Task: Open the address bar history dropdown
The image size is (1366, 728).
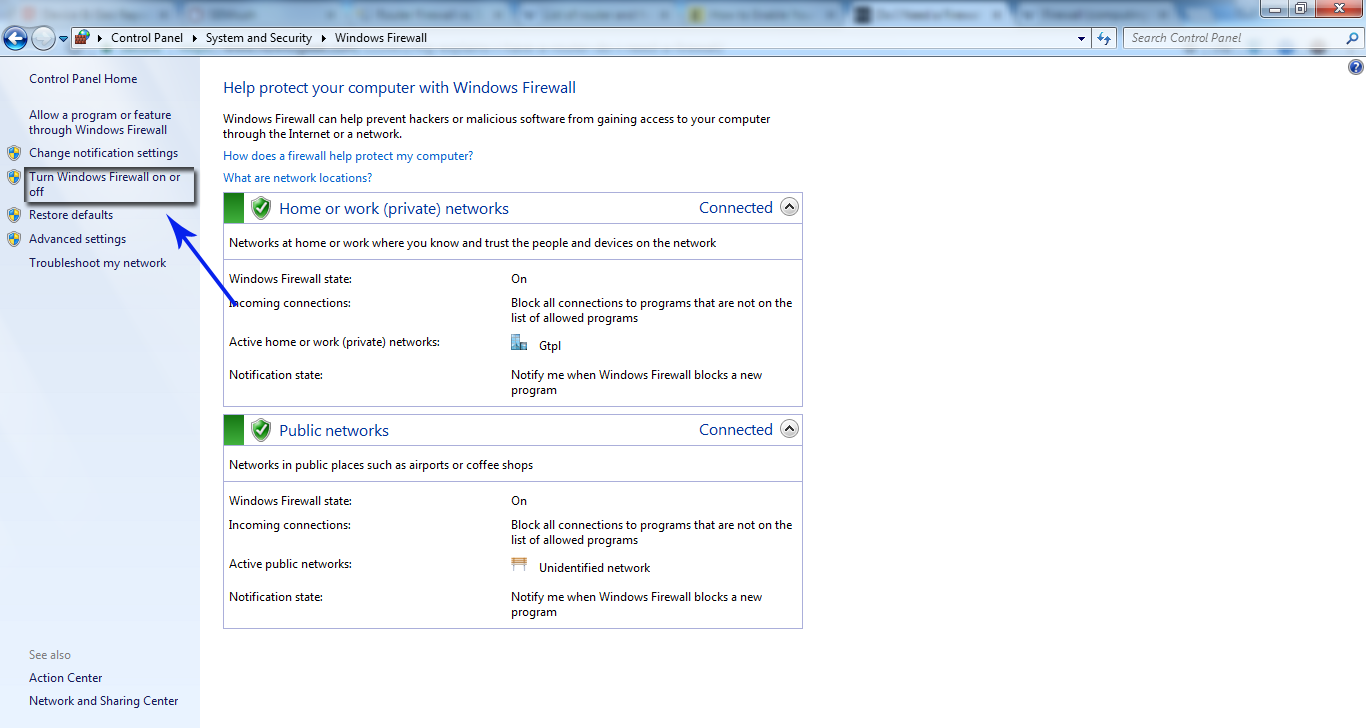Action: coord(1082,38)
